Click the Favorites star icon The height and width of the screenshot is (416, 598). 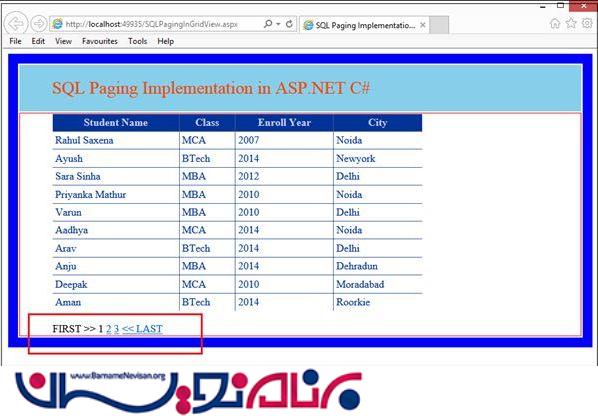571,24
